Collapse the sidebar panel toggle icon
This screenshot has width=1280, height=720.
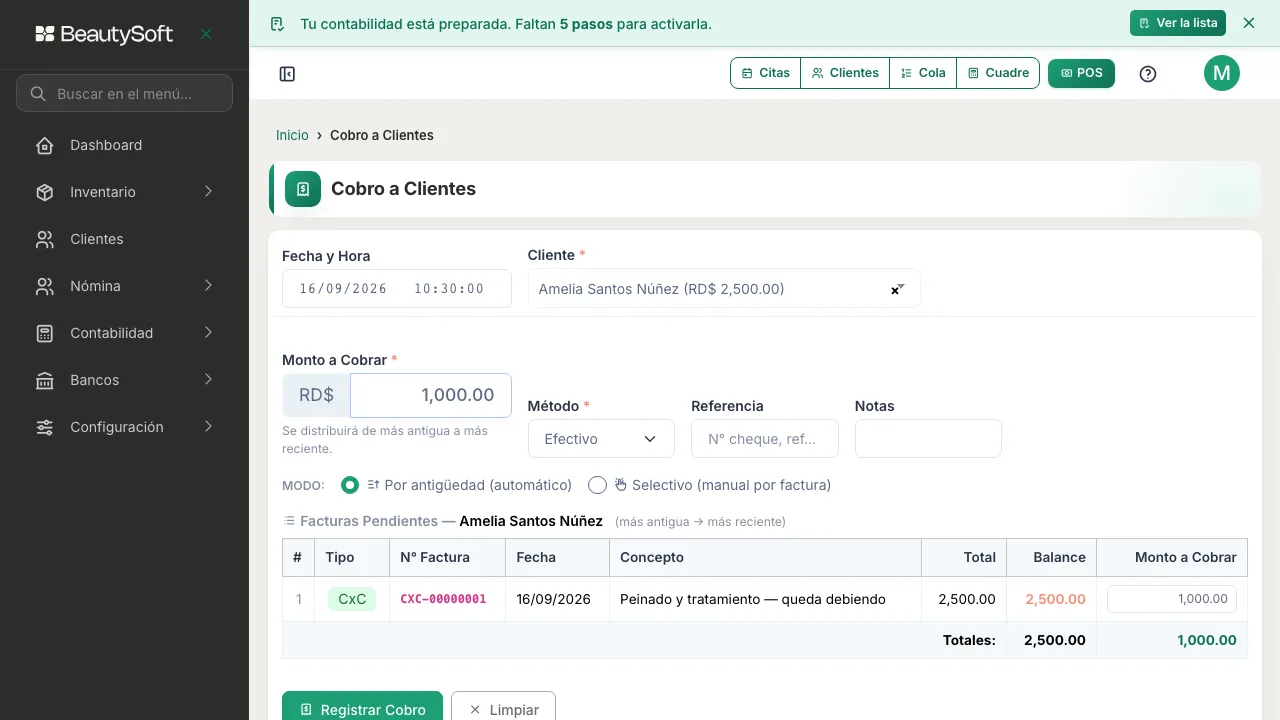point(287,73)
